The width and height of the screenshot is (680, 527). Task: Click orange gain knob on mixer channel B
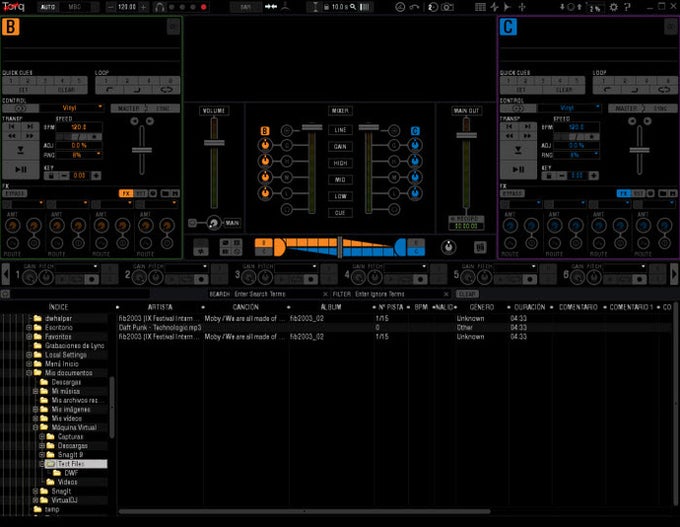[265, 145]
